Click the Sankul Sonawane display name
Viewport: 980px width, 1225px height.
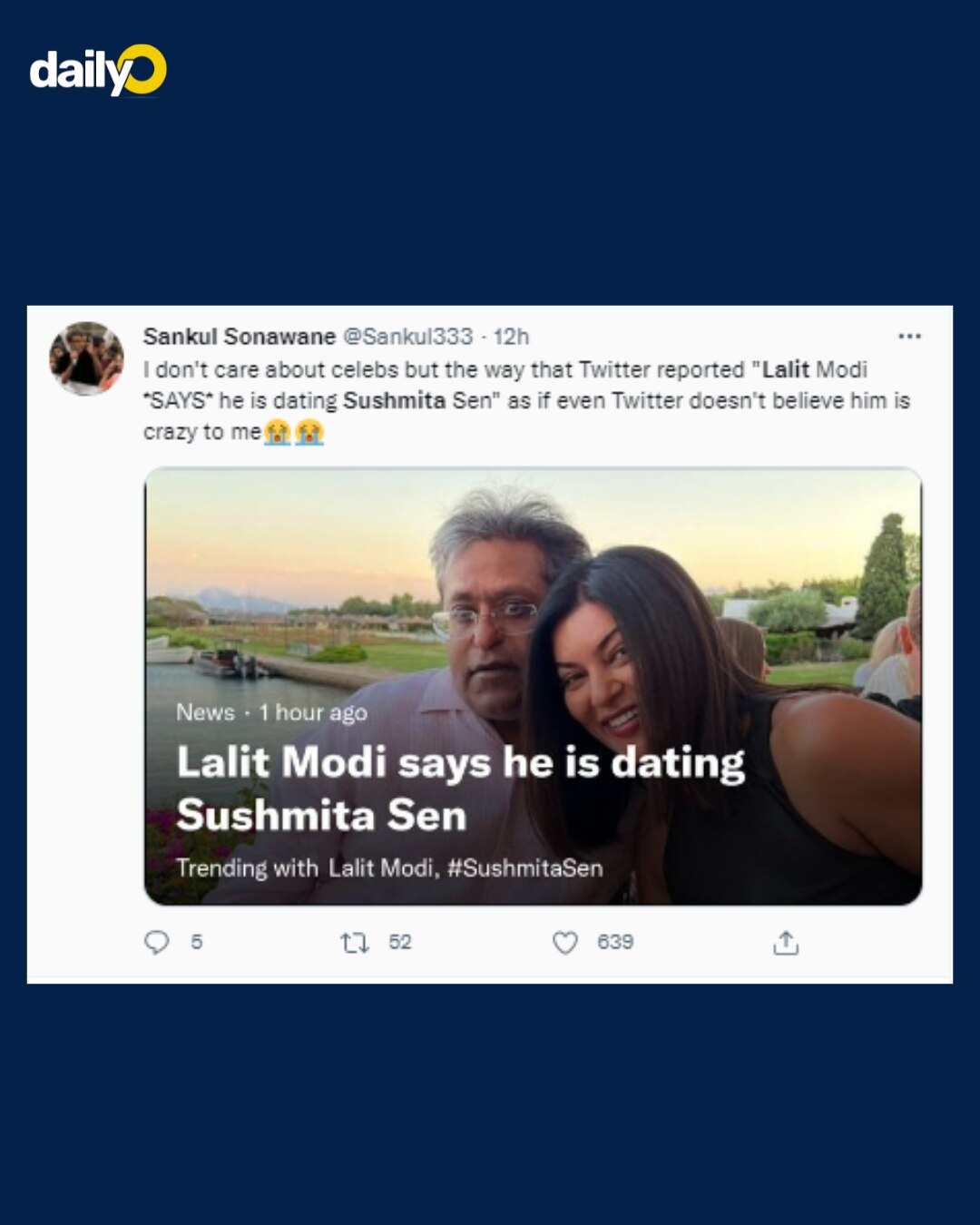pyautogui.click(x=240, y=337)
